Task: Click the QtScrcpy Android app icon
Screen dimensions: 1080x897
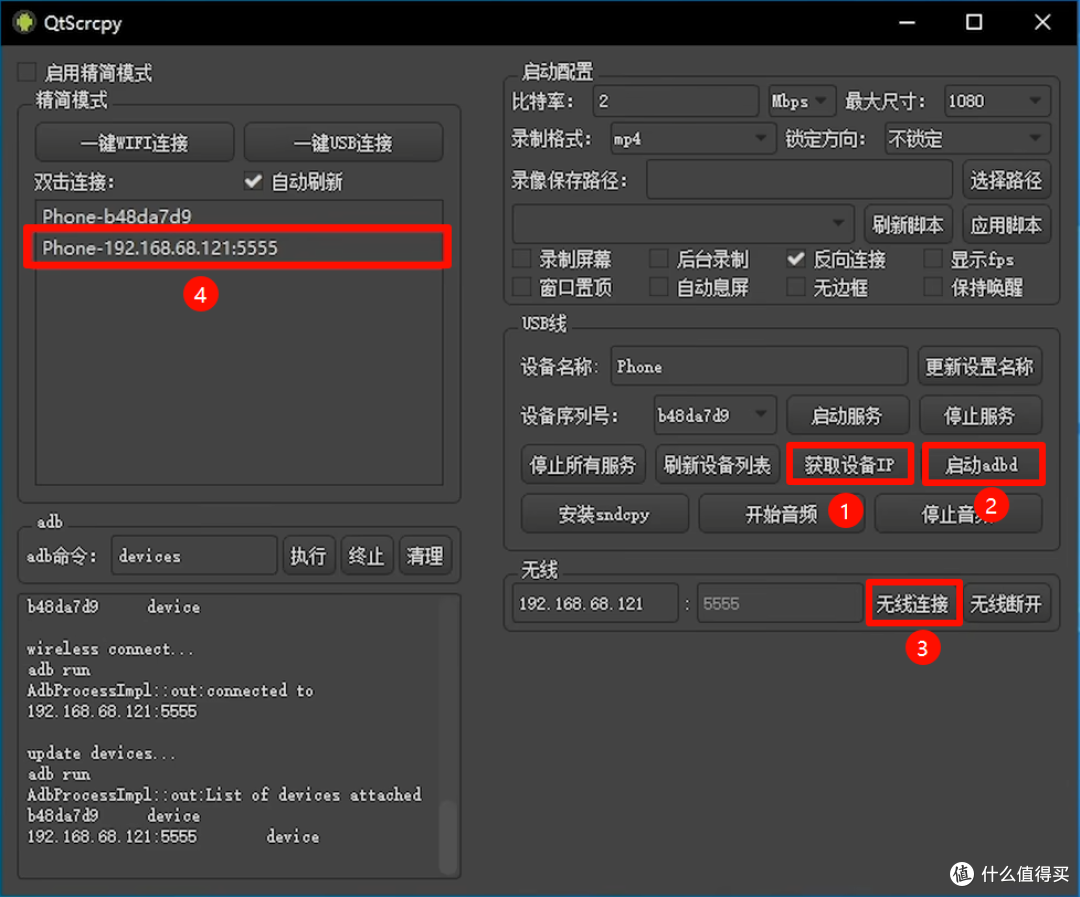Action: (x=25, y=22)
